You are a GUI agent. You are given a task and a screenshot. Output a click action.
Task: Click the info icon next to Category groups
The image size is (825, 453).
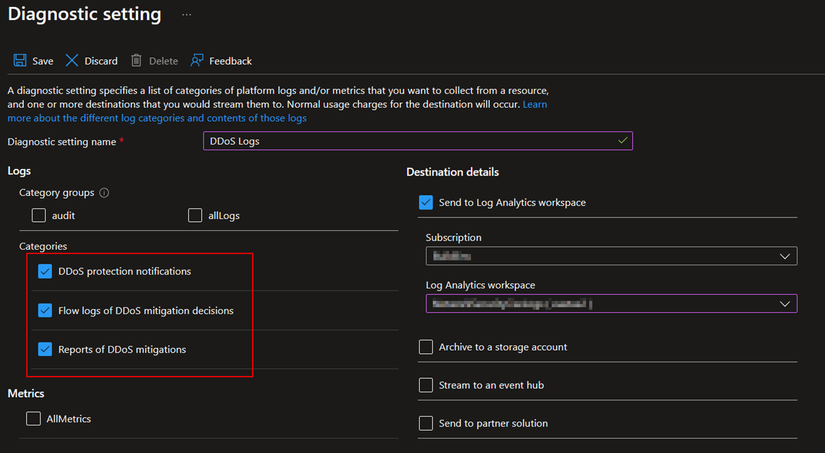104,193
